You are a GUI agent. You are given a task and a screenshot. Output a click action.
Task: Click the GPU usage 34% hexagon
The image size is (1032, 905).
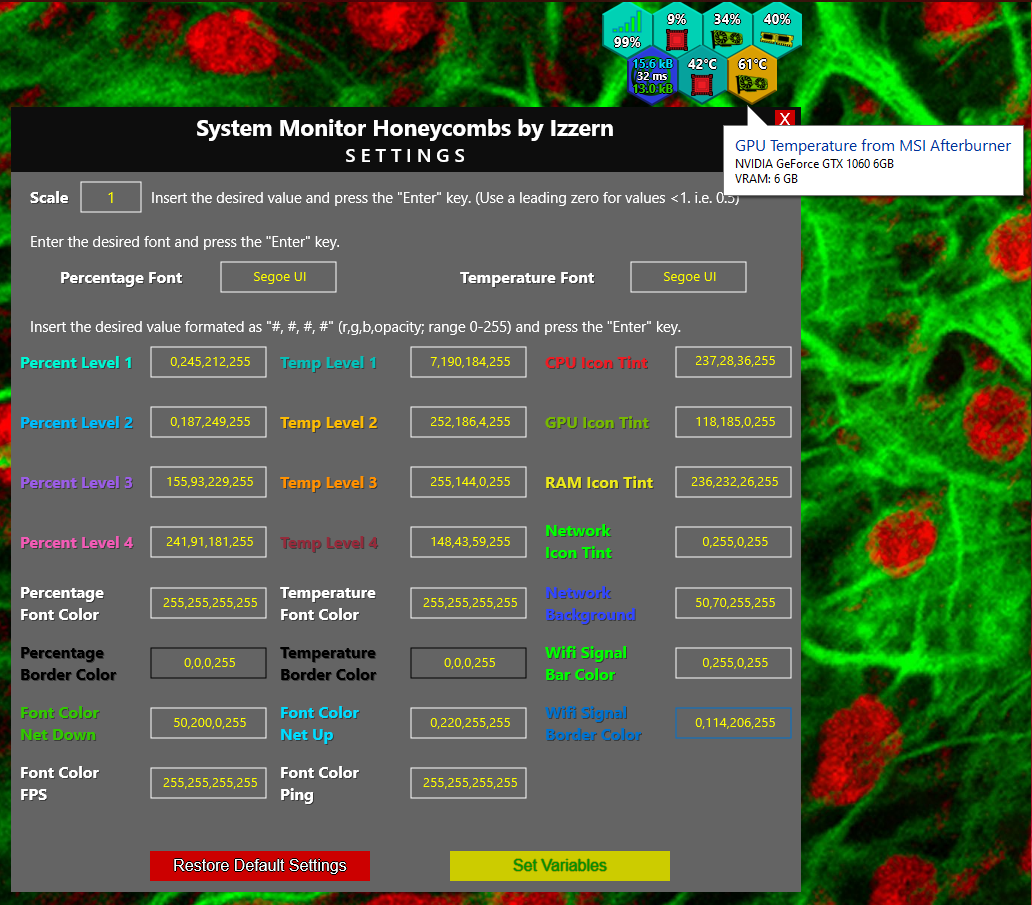coord(727,30)
